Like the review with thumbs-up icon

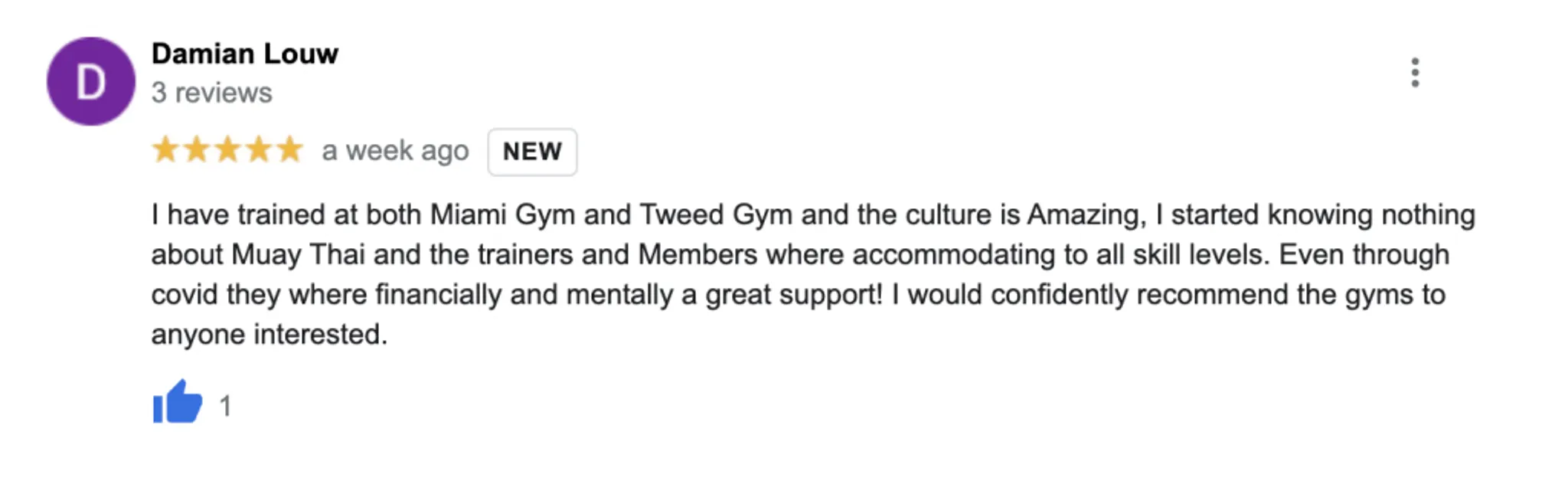178,402
